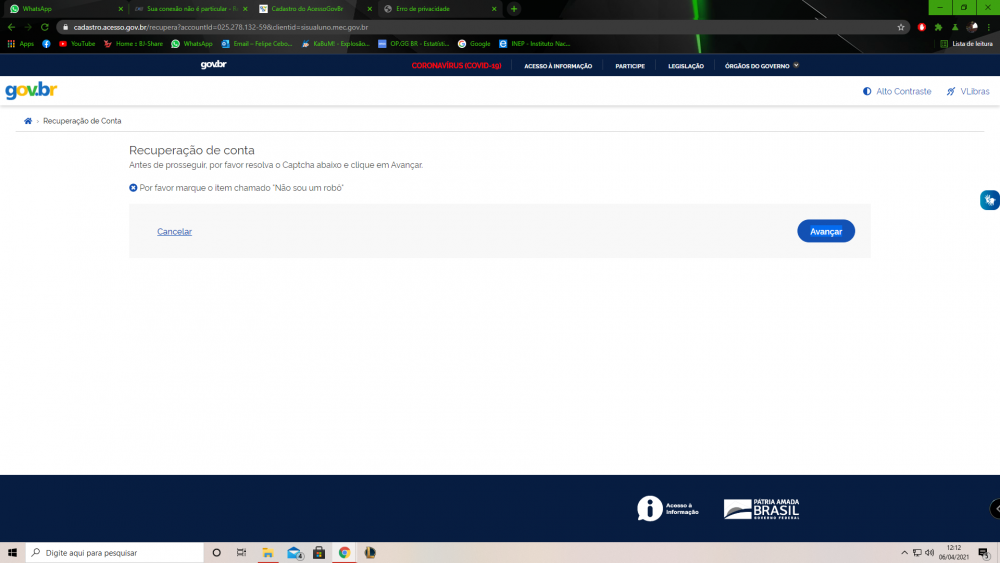The width and height of the screenshot is (1000, 563).
Task: Open the Lista de leitura reading list
Action: (x=966, y=44)
